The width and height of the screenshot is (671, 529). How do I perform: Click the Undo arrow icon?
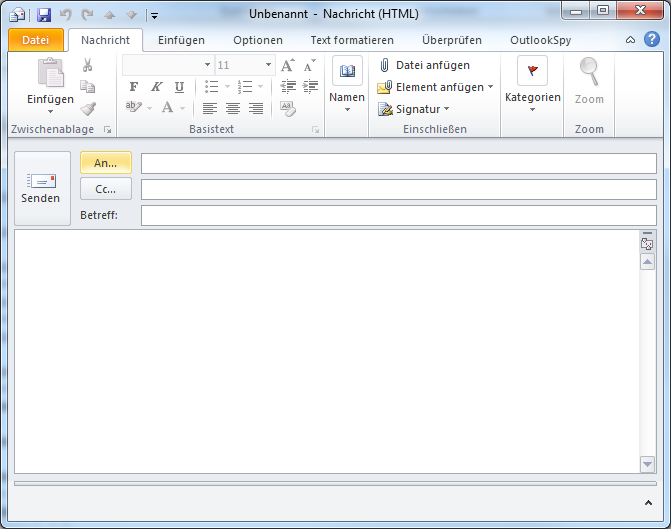(65, 15)
